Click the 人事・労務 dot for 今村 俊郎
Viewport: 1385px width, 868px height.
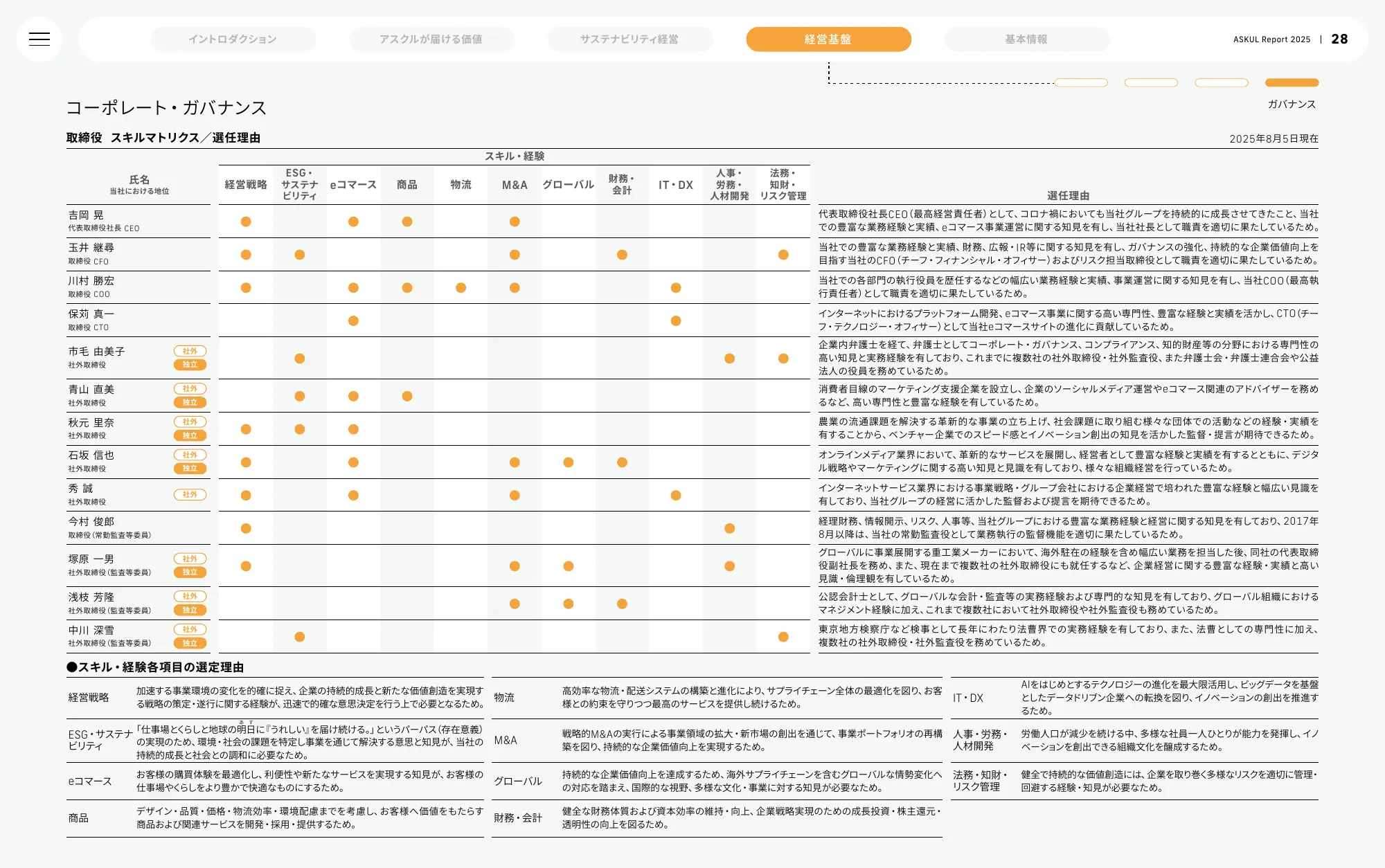point(729,528)
